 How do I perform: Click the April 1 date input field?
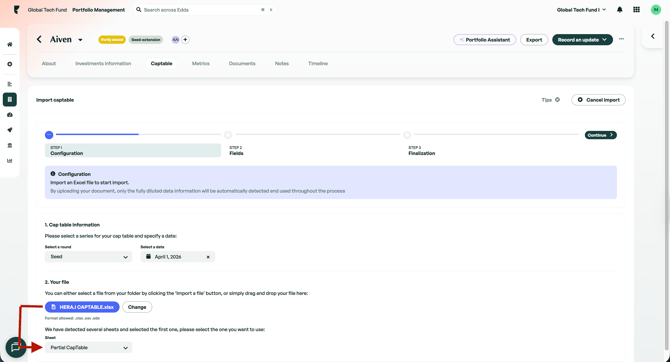(178, 257)
